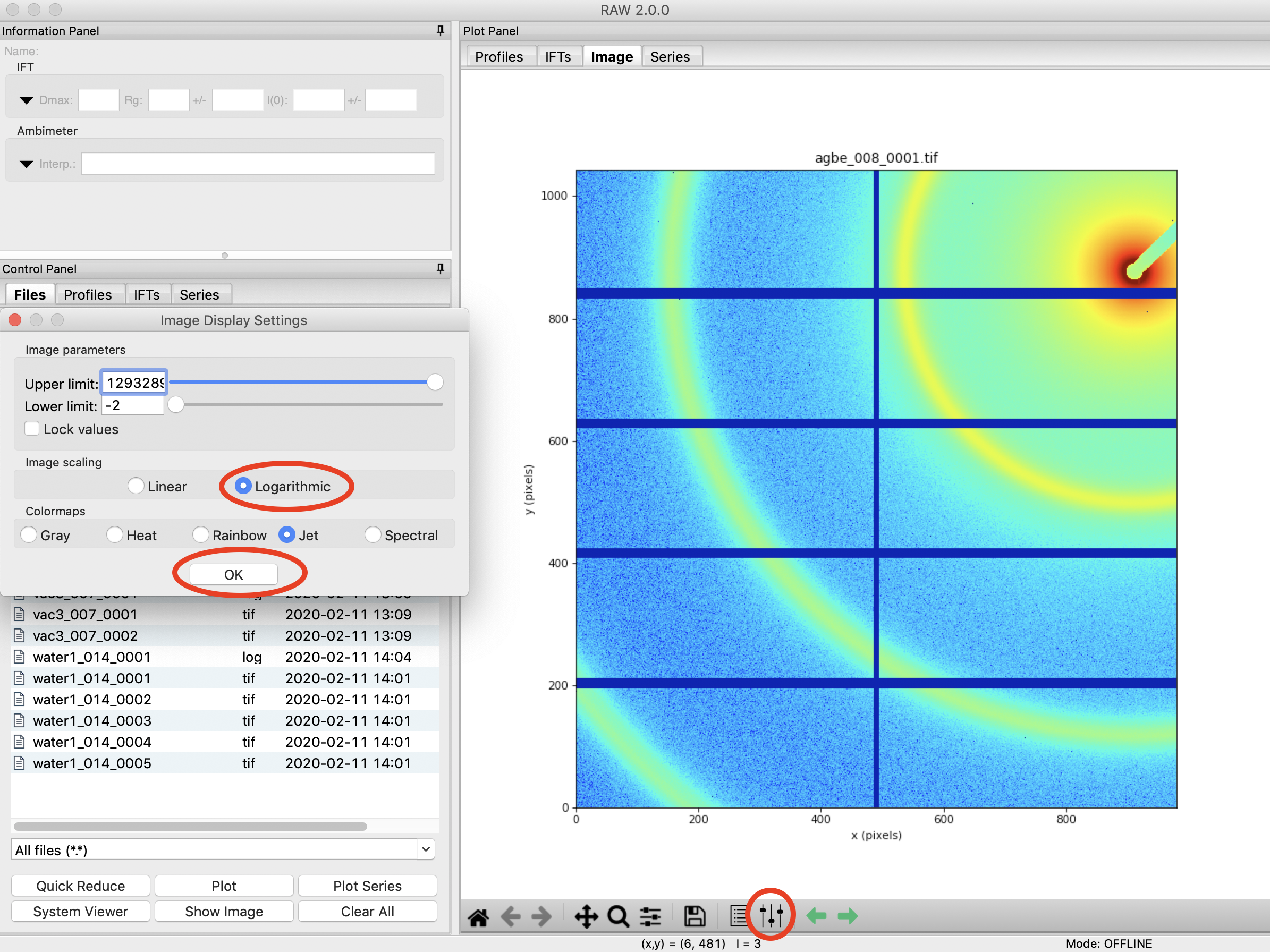
Task: Switch to the Series plot tab
Action: [670, 57]
